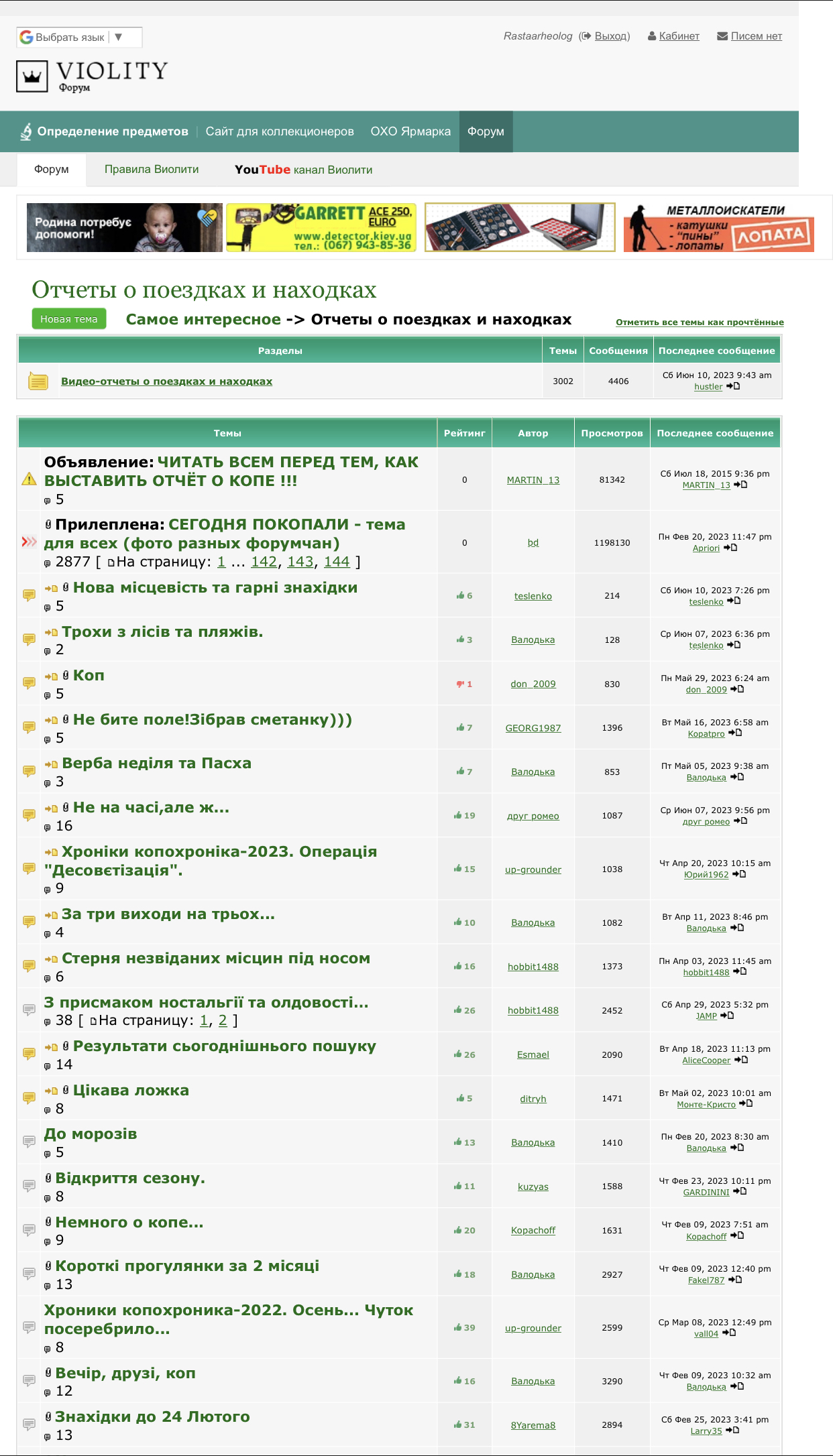Click the announcement warning triangle icon
The image size is (833, 1456).
(x=29, y=479)
